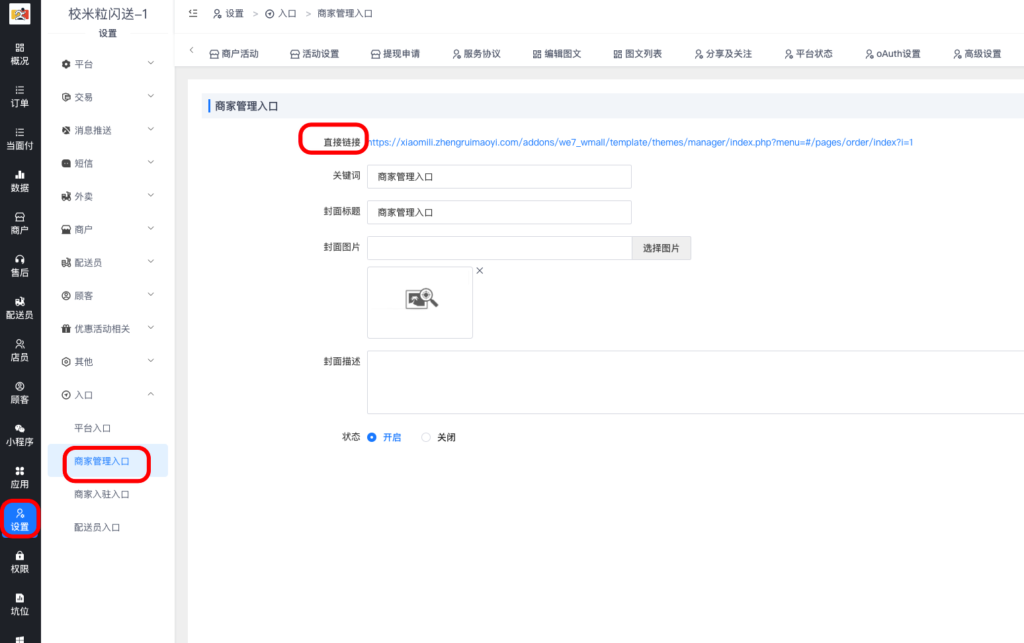1024x643 pixels.
Task: Select the 关闭 status option
Action: (x=426, y=437)
